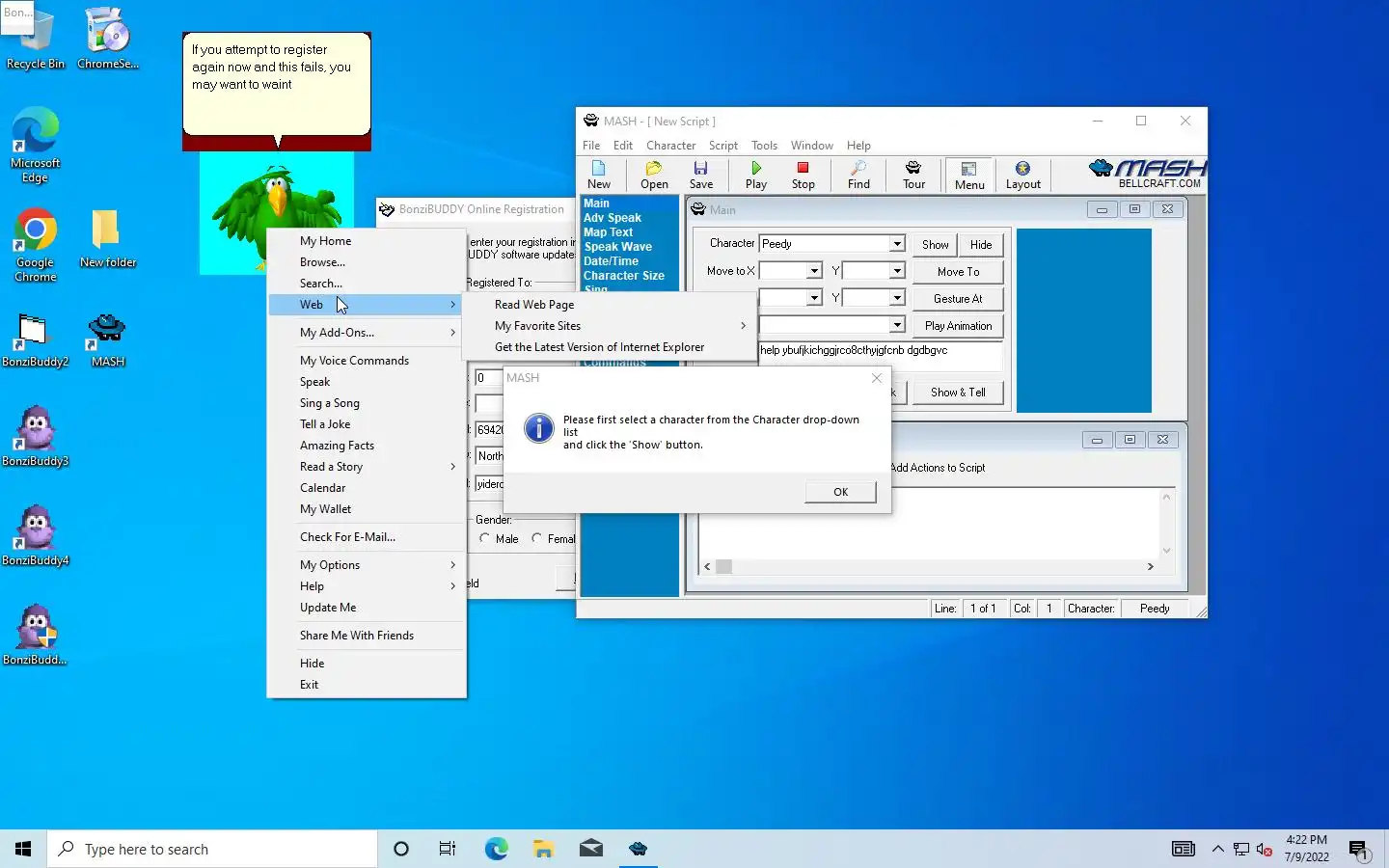Click the Gesture At button
The height and width of the screenshot is (868, 1389).
[x=958, y=299]
